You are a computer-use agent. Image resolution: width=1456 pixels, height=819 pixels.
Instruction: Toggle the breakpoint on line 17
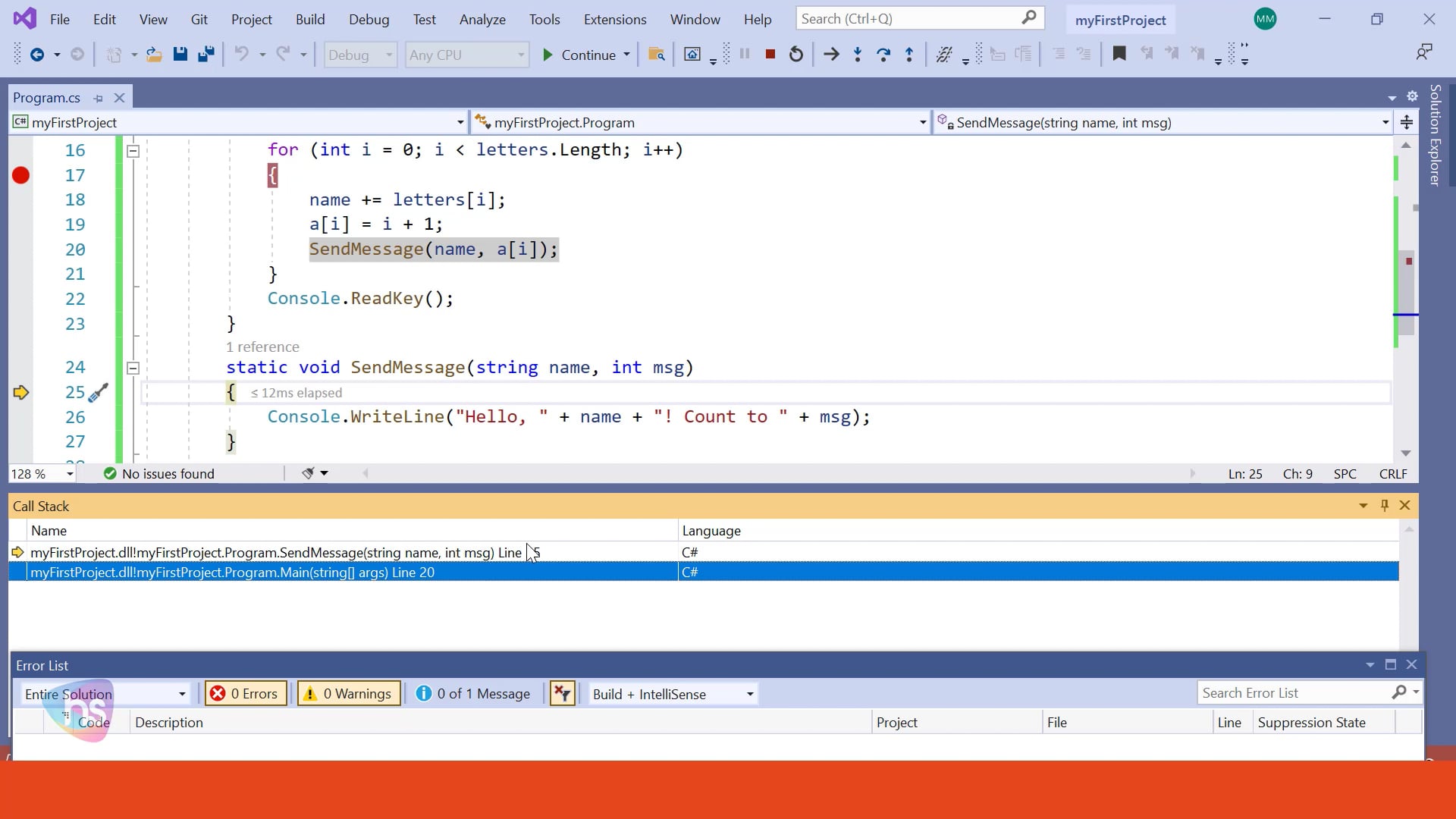pos(20,175)
